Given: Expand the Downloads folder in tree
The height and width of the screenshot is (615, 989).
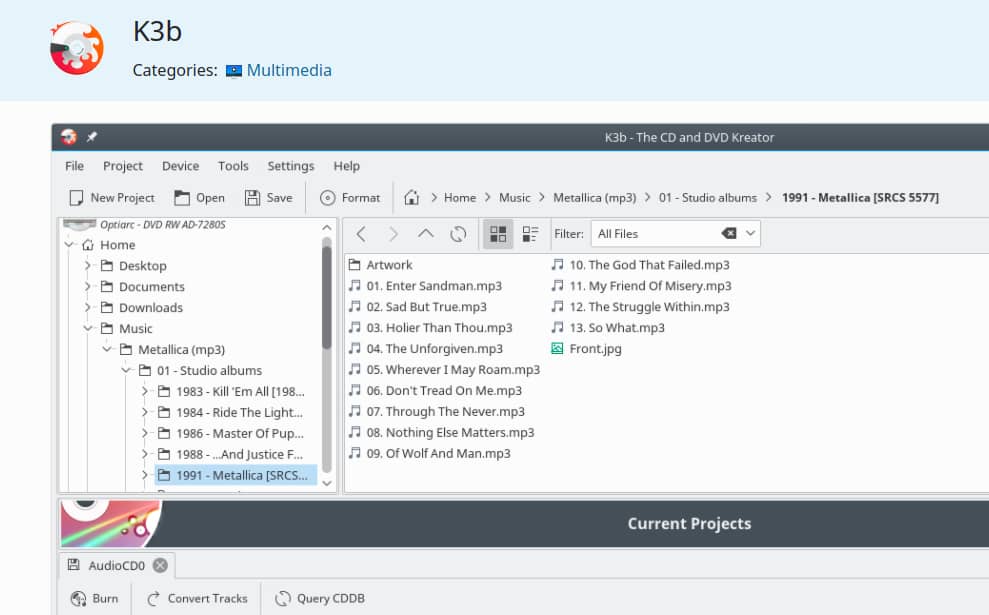Looking at the screenshot, I should [88, 307].
